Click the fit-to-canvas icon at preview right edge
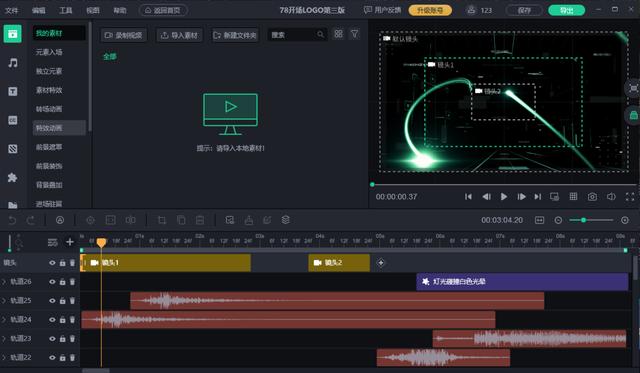Image resolution: width=640 pixels, height=373 pixels. 633,88
